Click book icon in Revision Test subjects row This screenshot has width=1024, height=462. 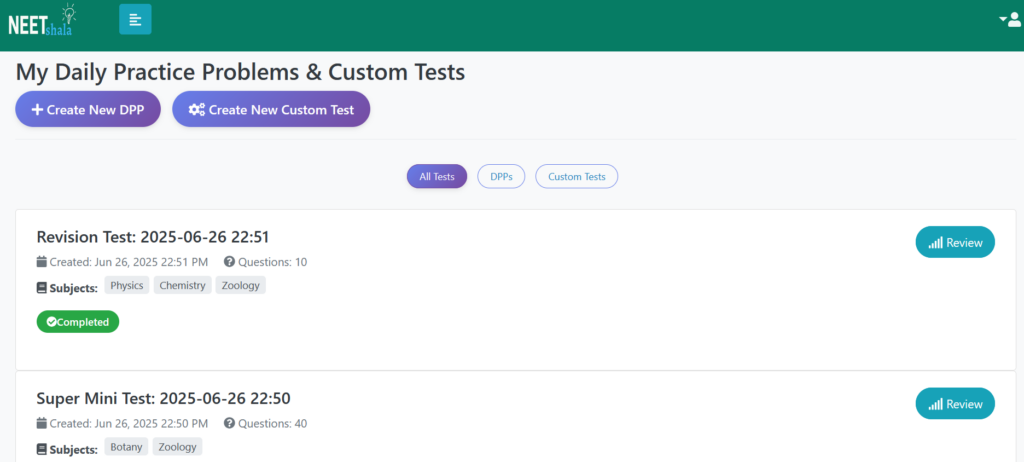pos(42,287)
